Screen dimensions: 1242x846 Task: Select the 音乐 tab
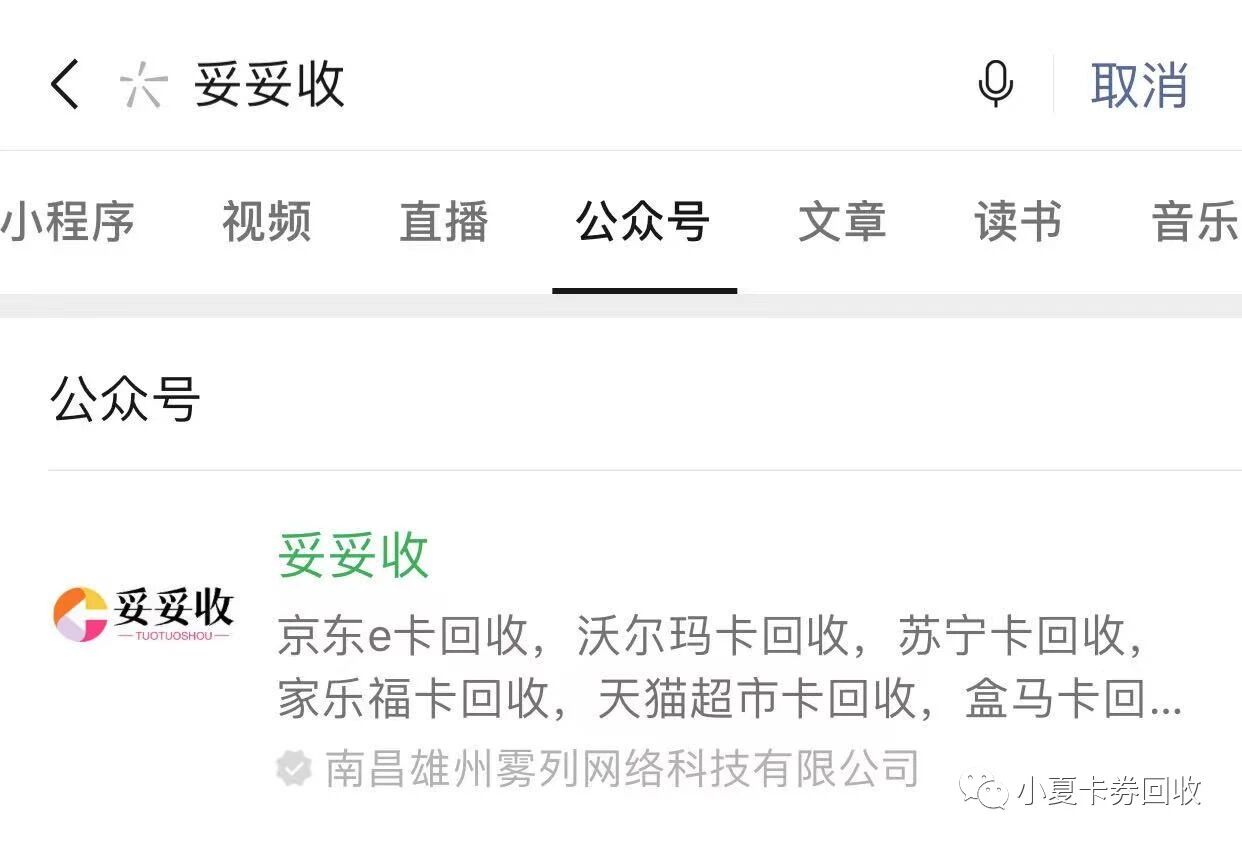(x=1196, y=221)
